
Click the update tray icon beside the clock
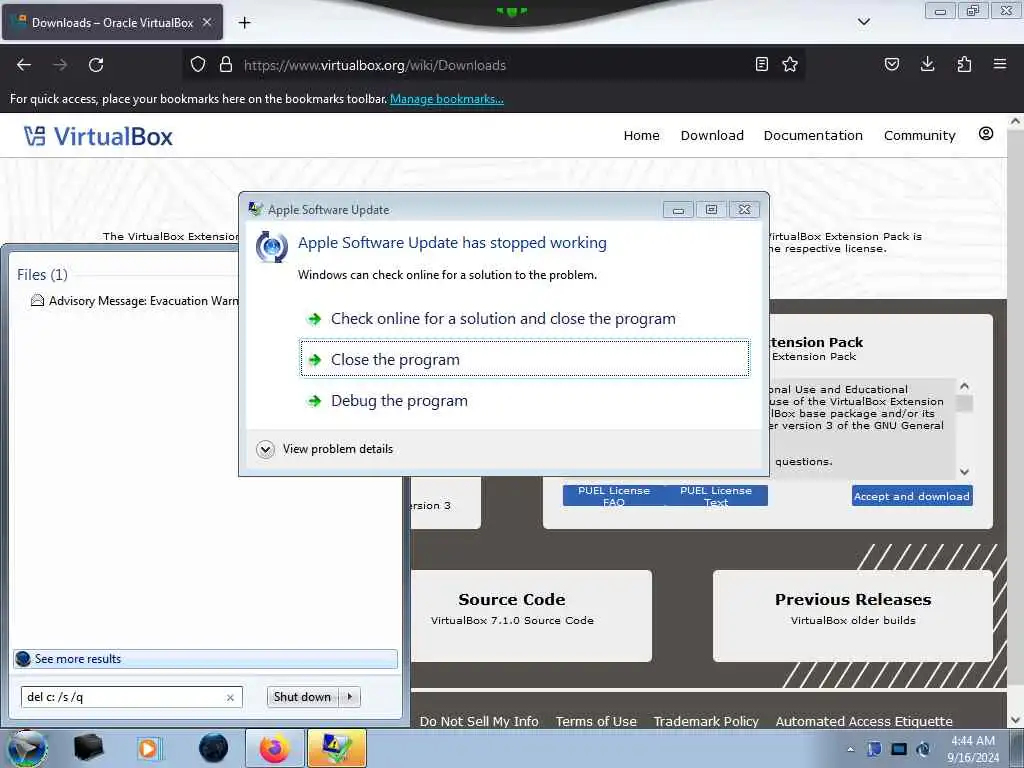click(x=923, y=749)
